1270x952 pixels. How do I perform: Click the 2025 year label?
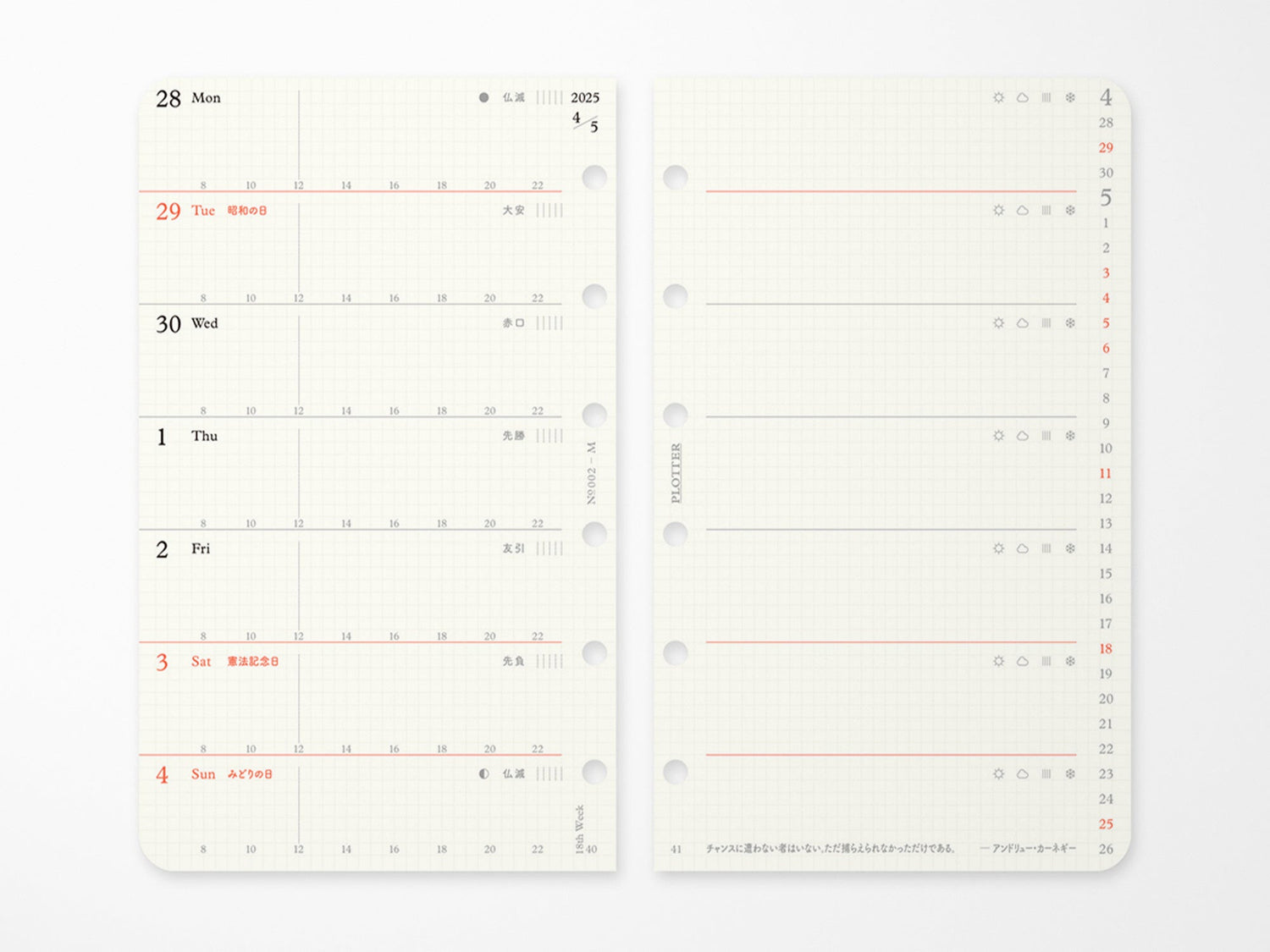(x=584, y=97)
